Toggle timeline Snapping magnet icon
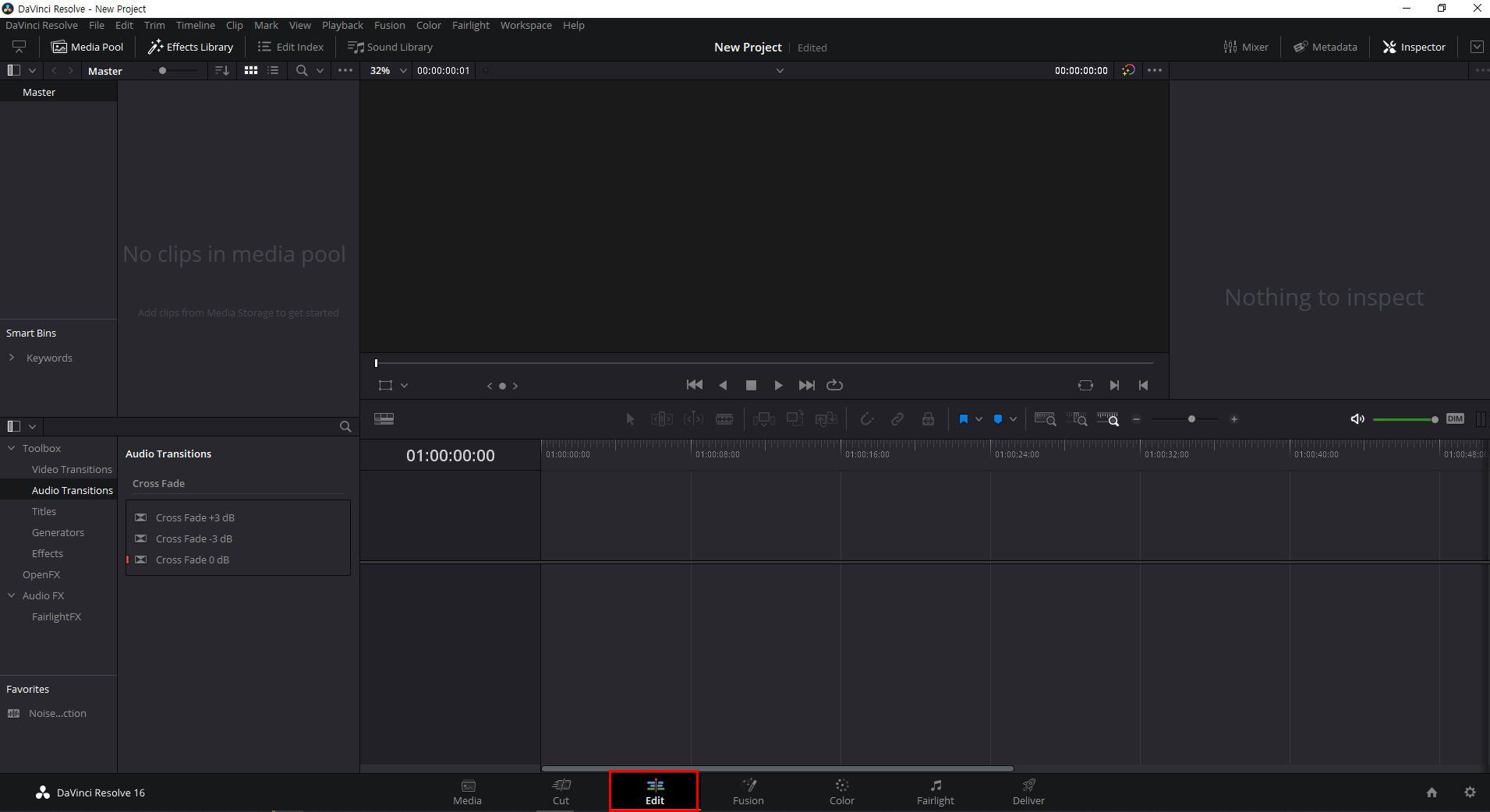The image size is (1490, 812). 866,419
